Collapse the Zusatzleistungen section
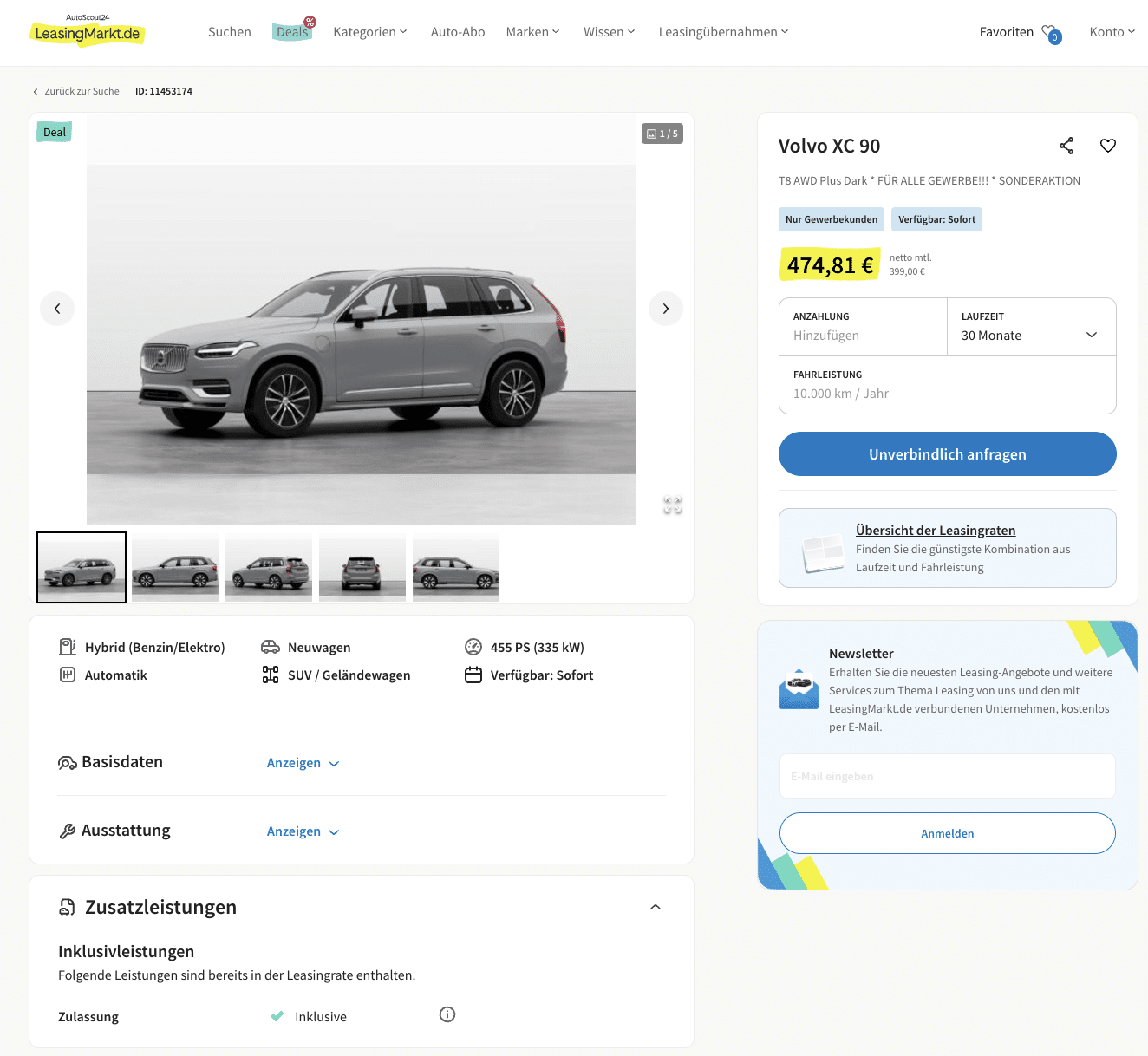This screenshot has height=1056, width=1148. (x=656, y=907)
